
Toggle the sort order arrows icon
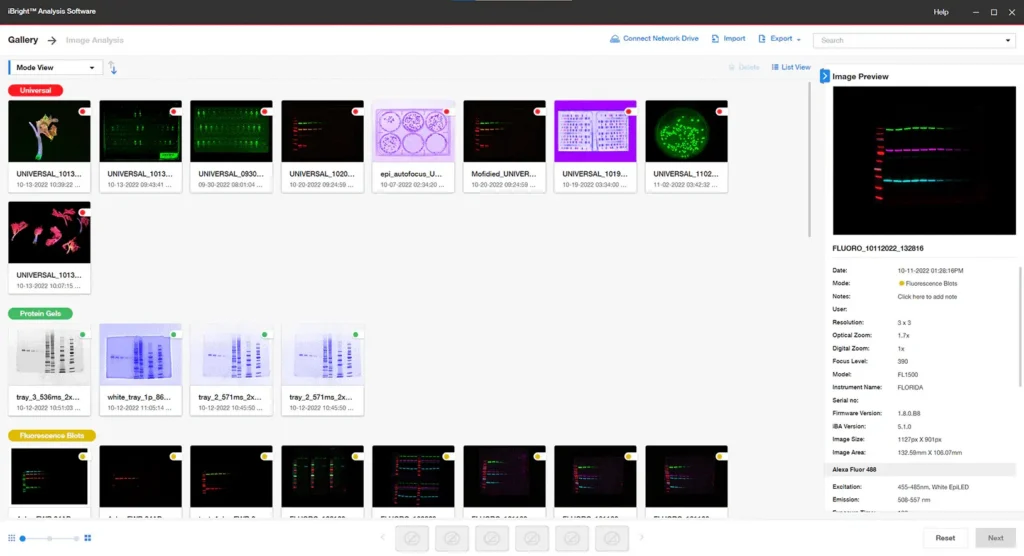coord(113,68)
